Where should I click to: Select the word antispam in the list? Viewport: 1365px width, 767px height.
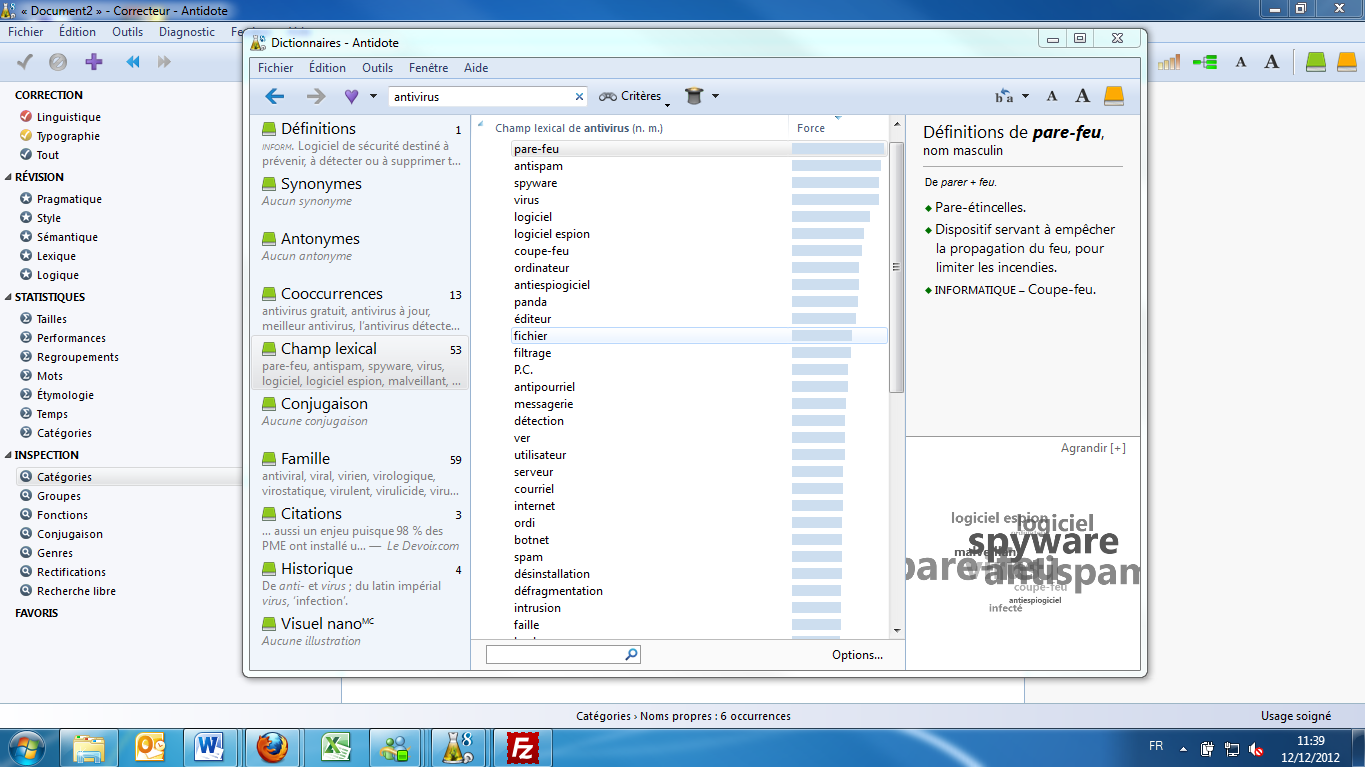pyautogui.click(x=538, y=166)
